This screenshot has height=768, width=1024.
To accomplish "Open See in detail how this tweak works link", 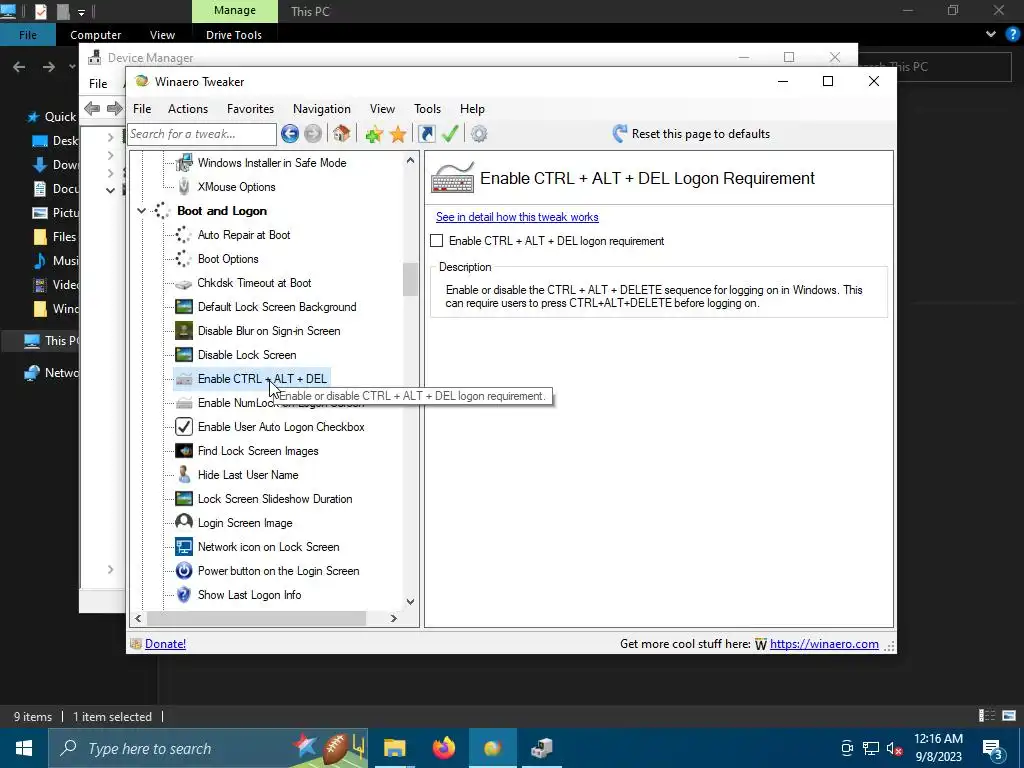I will [x=517, y=217].
